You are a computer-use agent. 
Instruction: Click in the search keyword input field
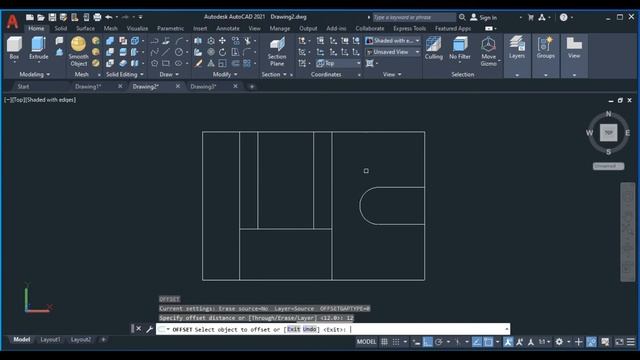click(x=414, y=17)
